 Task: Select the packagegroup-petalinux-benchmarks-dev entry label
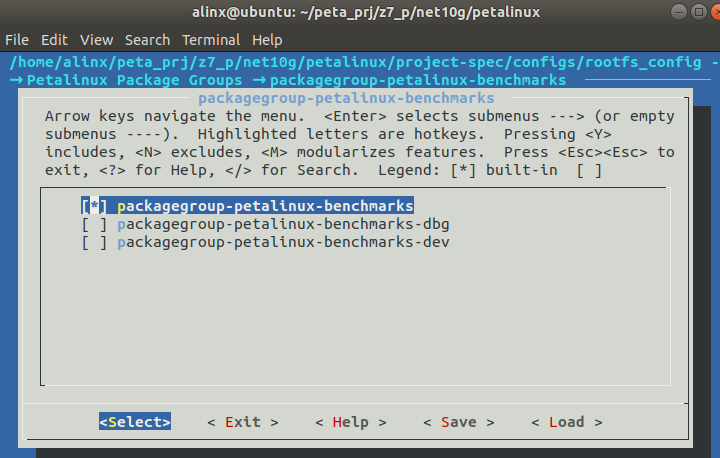(x=283, y=242)
